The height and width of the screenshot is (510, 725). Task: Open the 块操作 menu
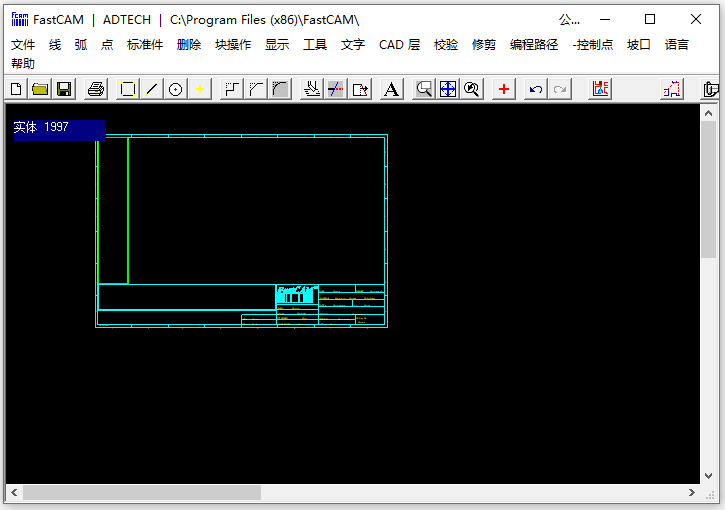coord(233,45)
